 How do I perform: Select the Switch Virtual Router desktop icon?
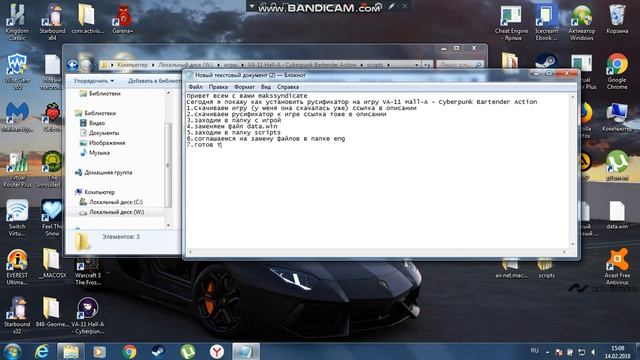click(17, 218)
